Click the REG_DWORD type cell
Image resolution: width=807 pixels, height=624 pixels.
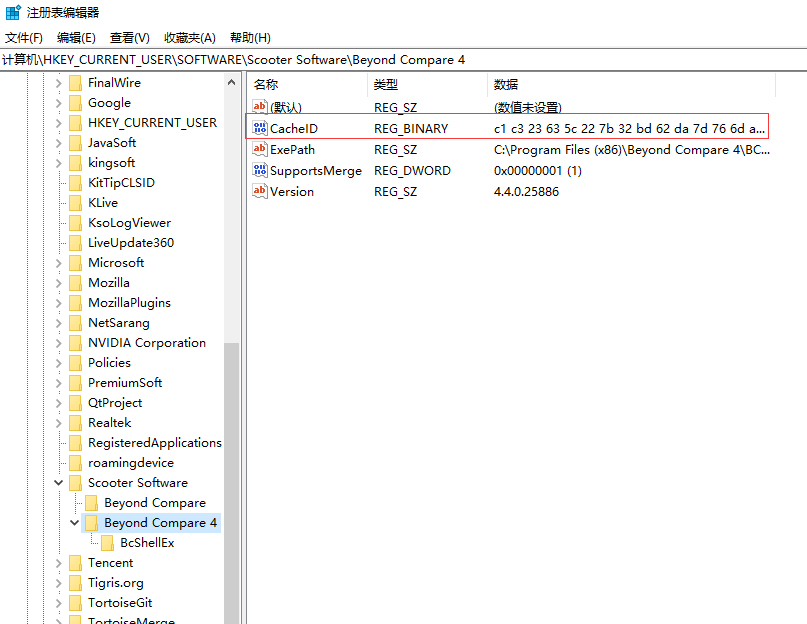(x=412, y=170)
